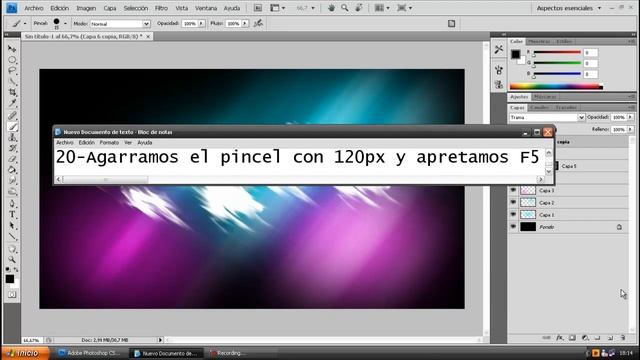Toggle the airbrush icon in the options bar

point(258,24)
